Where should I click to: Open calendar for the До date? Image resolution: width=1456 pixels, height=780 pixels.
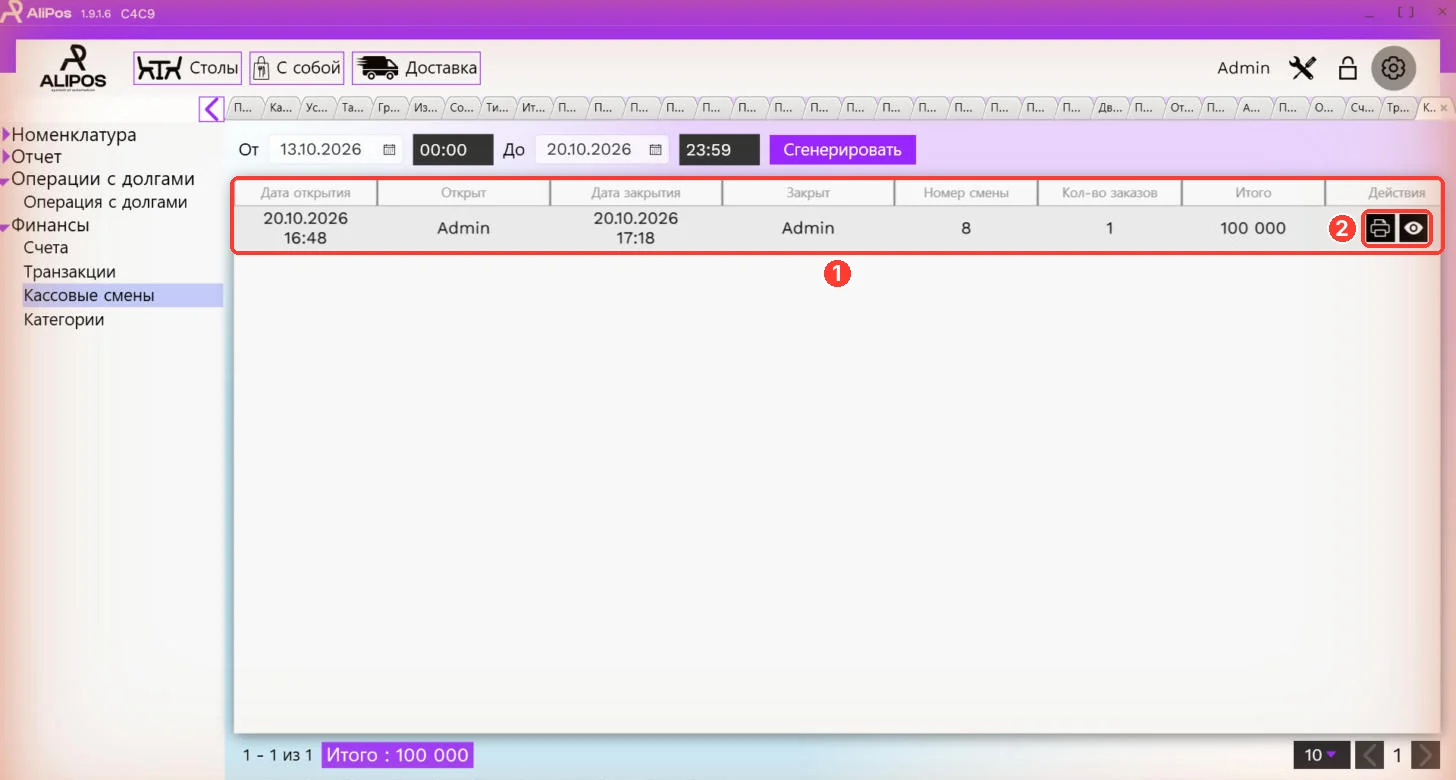click(x=656, y=150)
